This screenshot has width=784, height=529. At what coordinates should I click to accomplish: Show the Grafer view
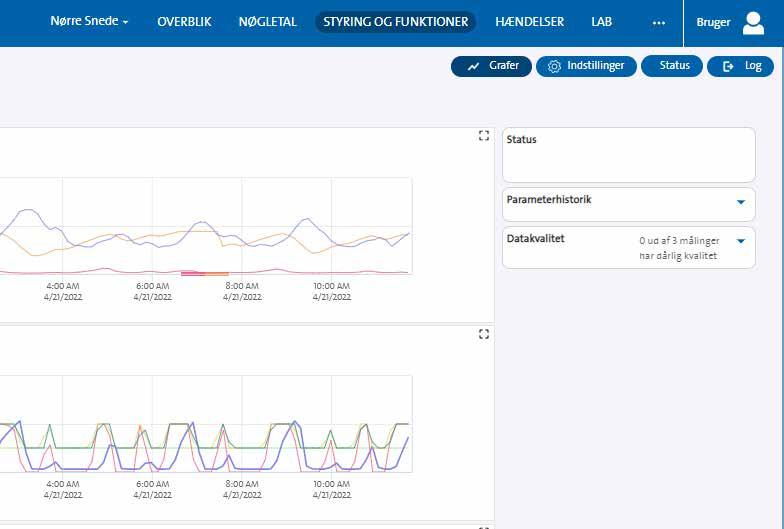click(x=491, y=66)
